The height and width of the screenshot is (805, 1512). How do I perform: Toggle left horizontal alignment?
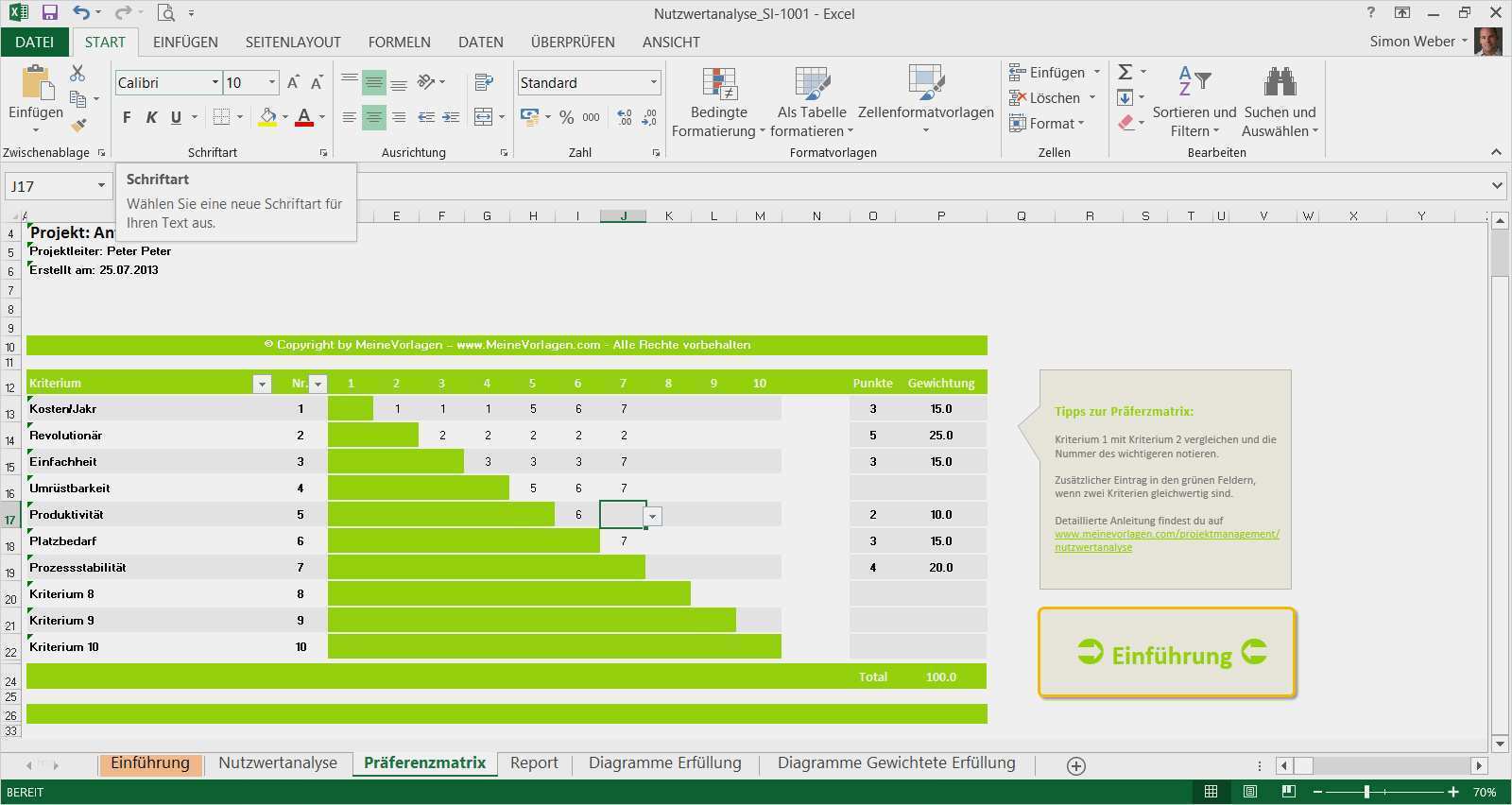[350, 117]
